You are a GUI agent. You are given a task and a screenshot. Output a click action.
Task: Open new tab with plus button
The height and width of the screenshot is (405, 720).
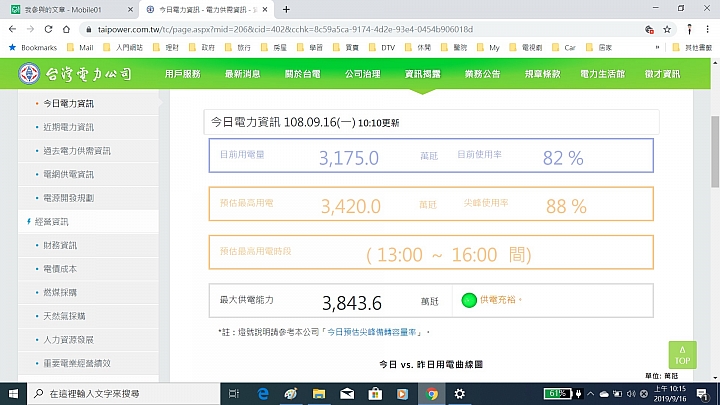287,9
